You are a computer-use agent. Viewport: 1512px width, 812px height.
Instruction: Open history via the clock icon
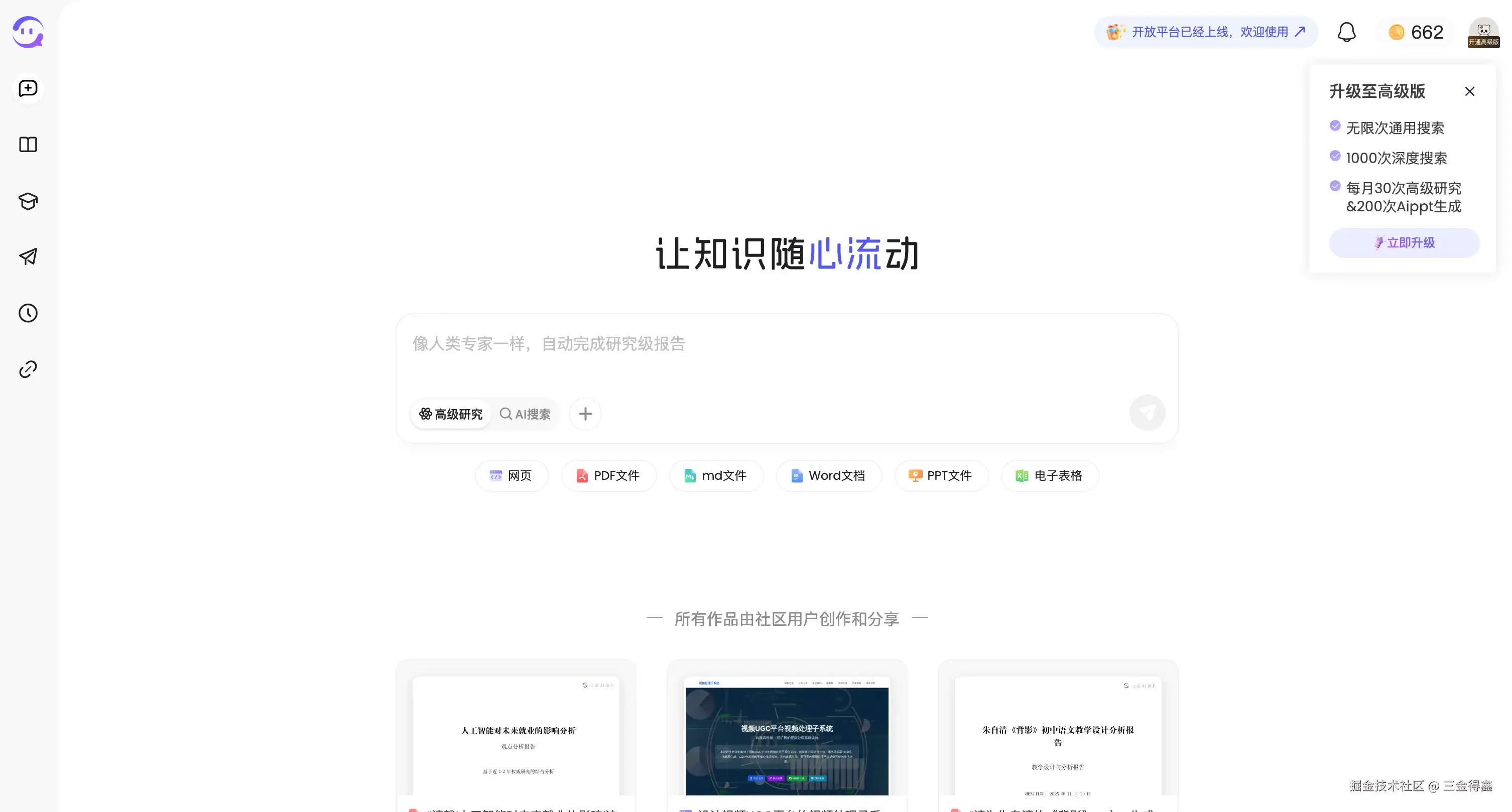click(28, 313)
